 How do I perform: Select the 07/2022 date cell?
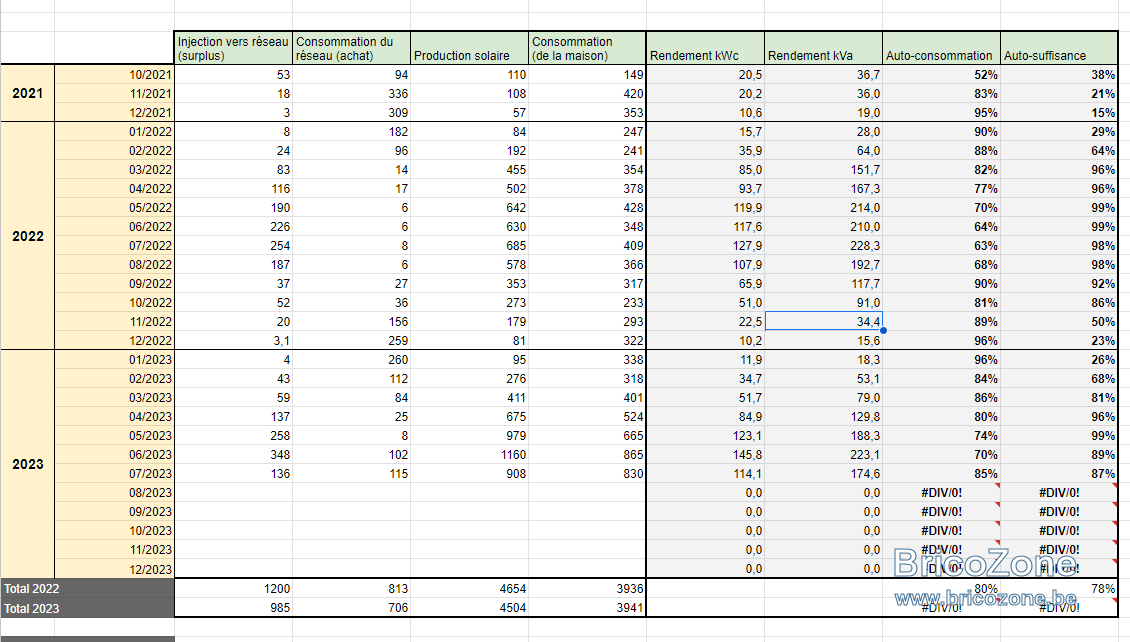[x=115, y=246]
